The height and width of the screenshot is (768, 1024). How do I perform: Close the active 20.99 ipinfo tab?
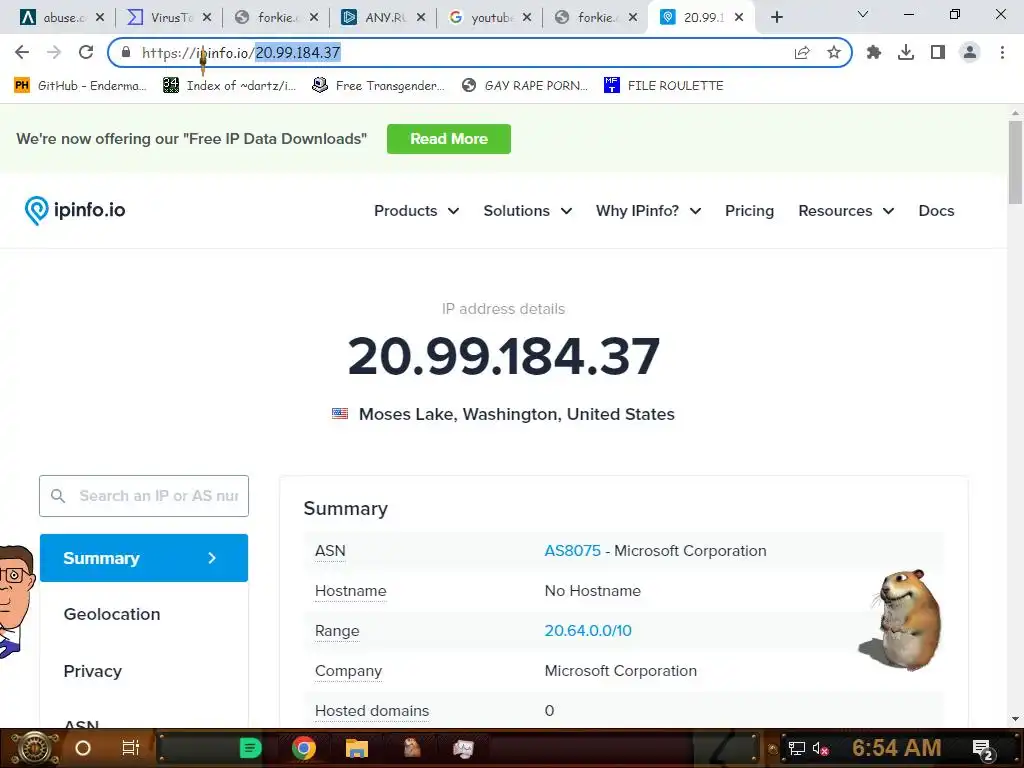click(739, 18)
